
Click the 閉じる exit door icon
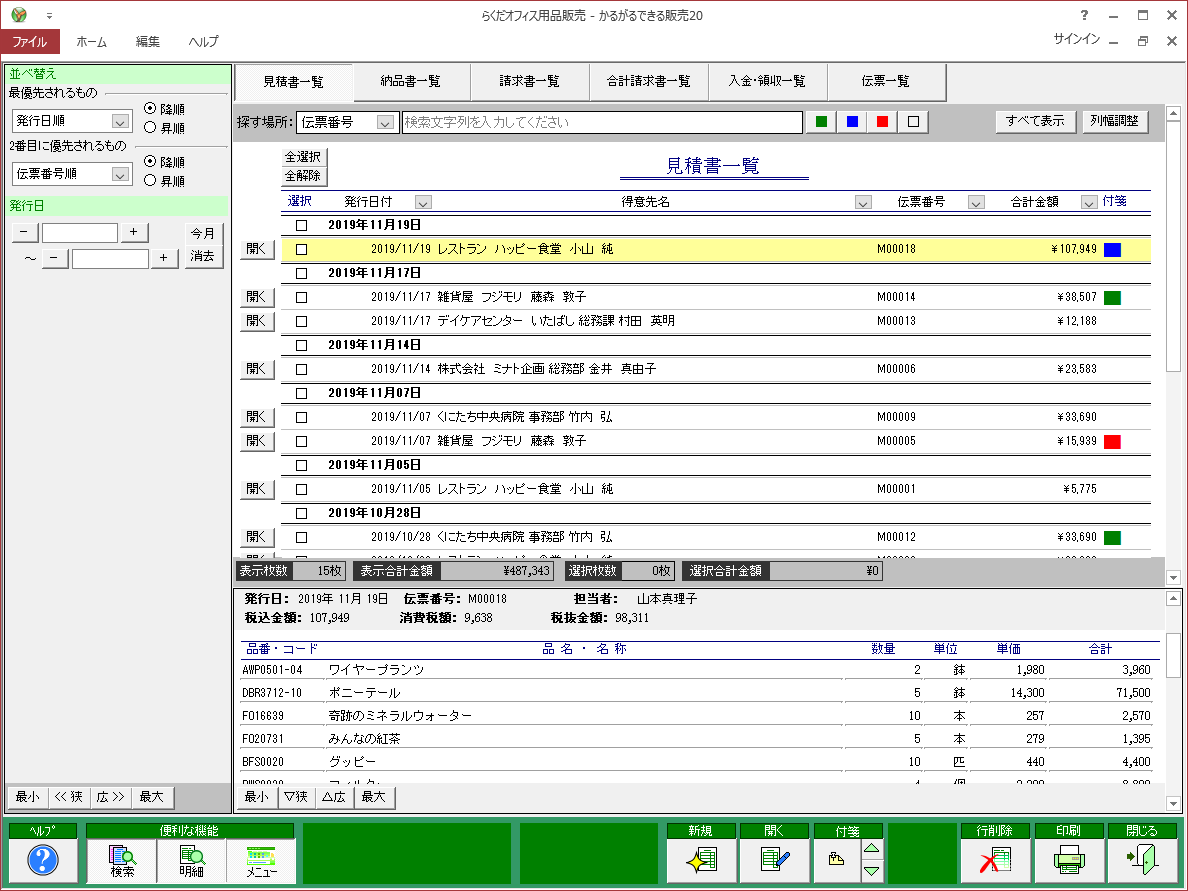pyautogui.click(x=1142, y=860)
